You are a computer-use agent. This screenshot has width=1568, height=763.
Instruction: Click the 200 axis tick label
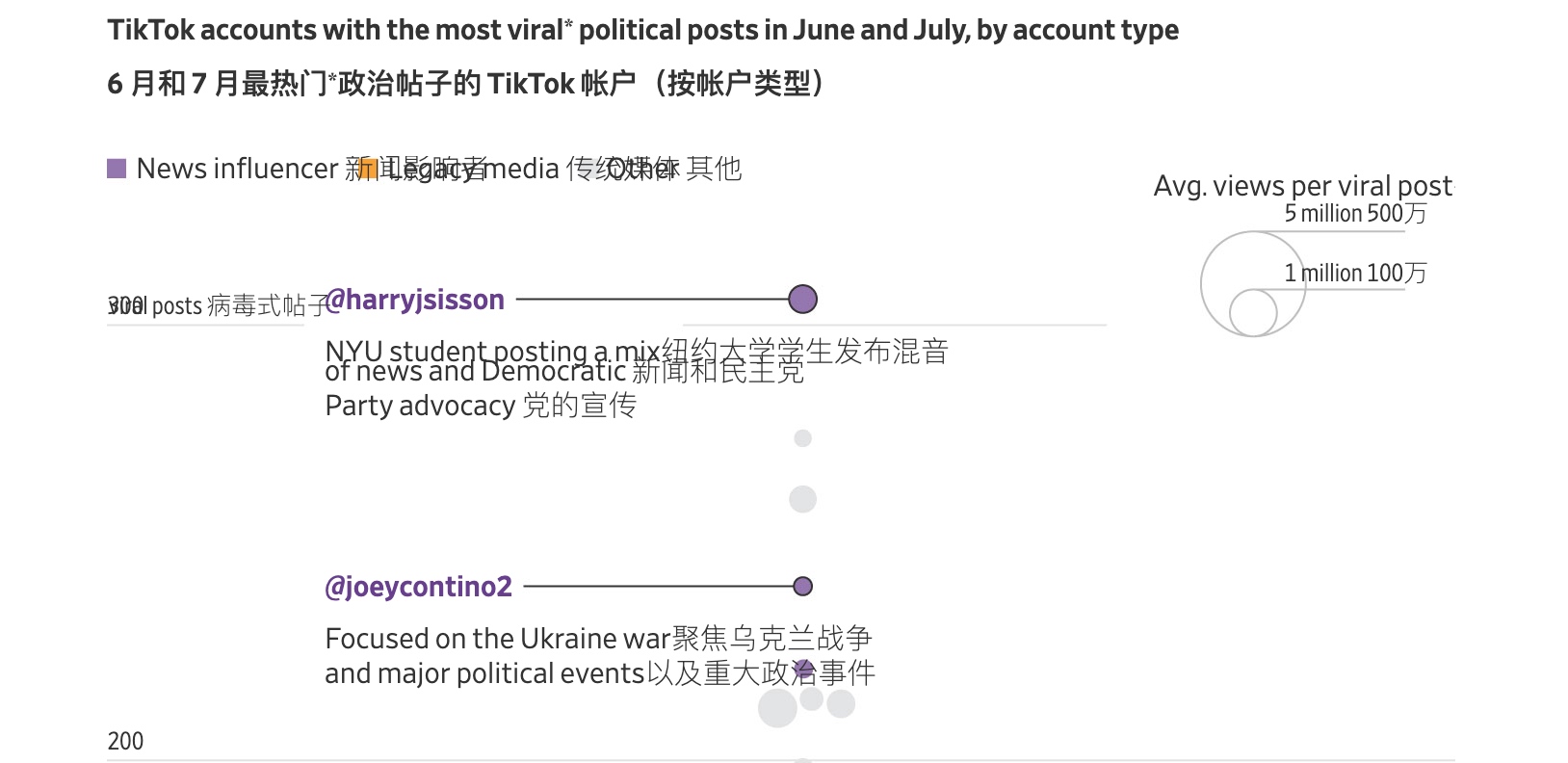[x=125, y=741]
